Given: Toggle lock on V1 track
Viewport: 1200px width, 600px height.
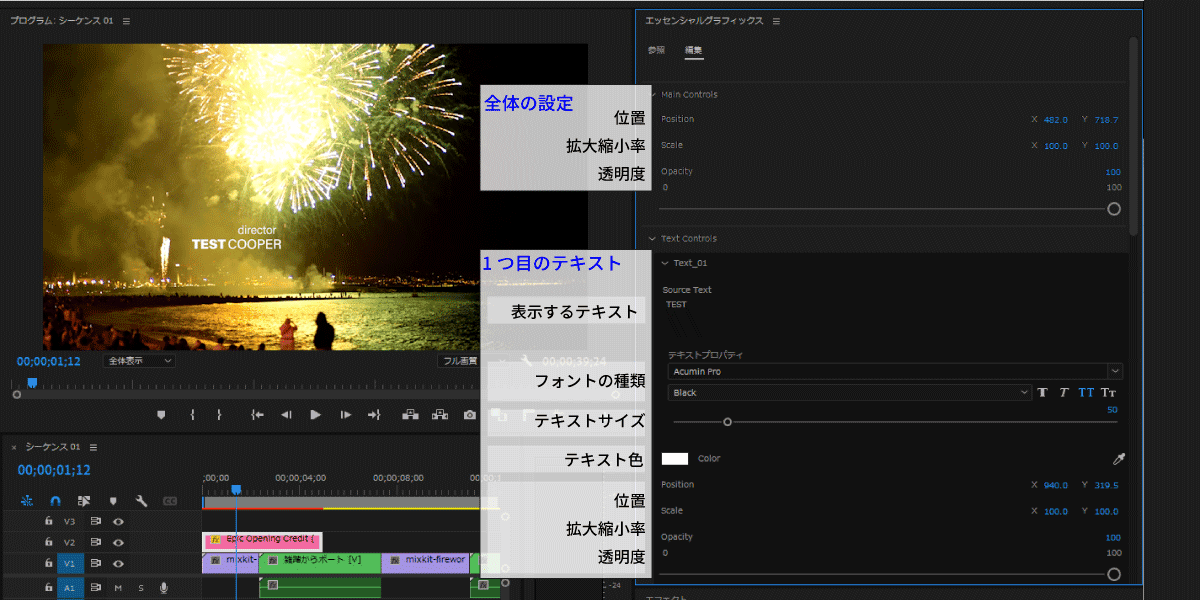Looking at the screenshot, I should [48, 563].
